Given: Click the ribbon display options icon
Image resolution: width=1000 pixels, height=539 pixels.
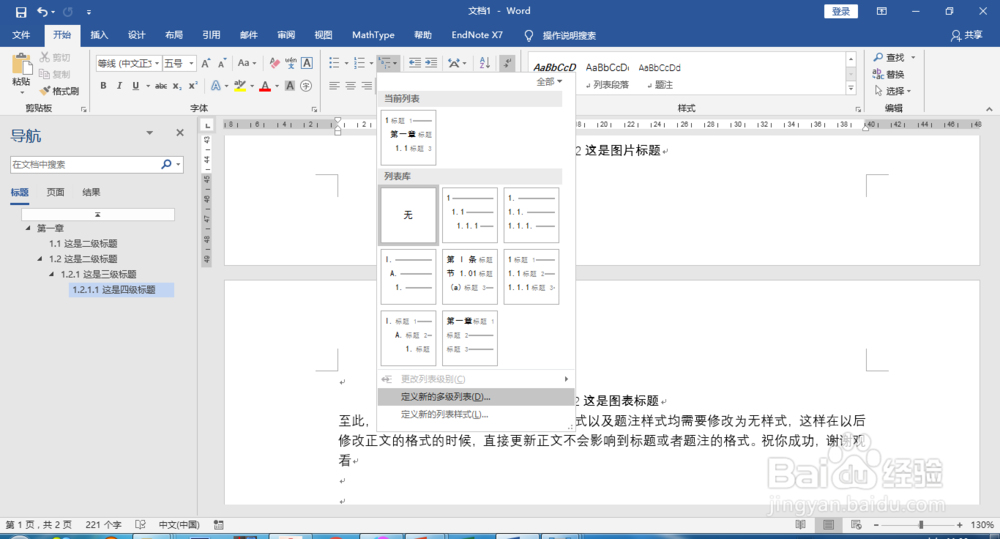Looking at the screenshot, I should pos(881,11).
